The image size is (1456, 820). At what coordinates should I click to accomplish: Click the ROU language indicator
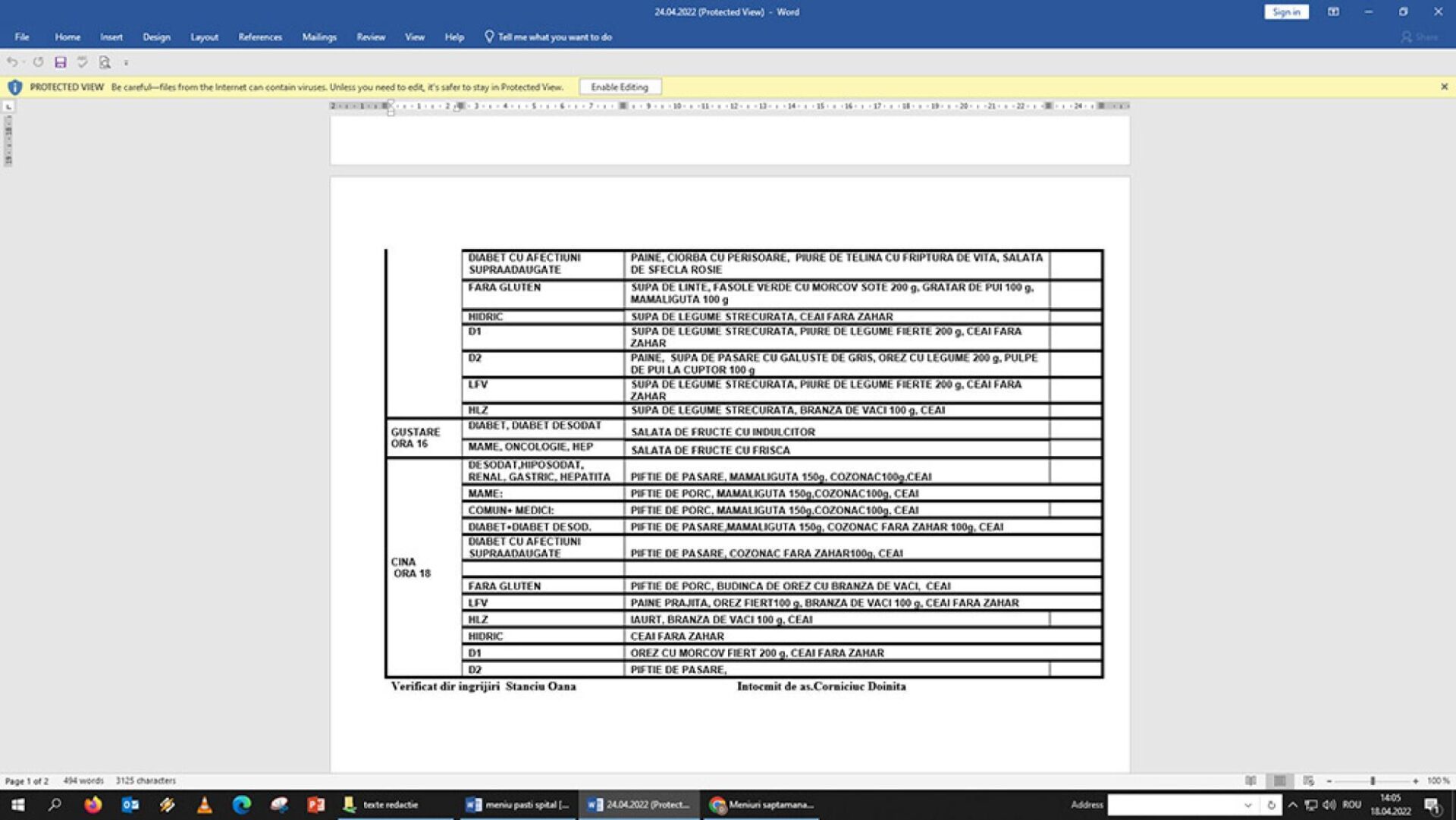(x=1351, y=805)
